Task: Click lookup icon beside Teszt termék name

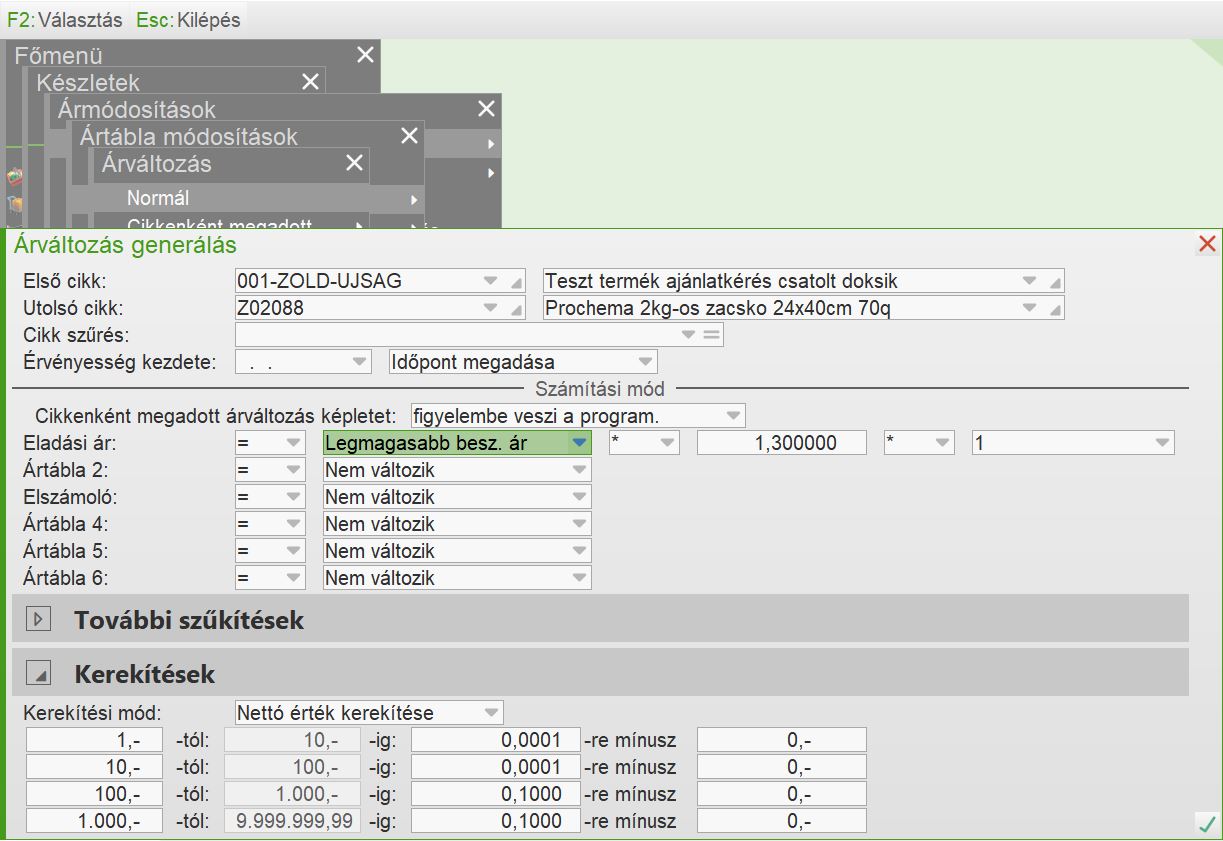Action: [1055, 282]
